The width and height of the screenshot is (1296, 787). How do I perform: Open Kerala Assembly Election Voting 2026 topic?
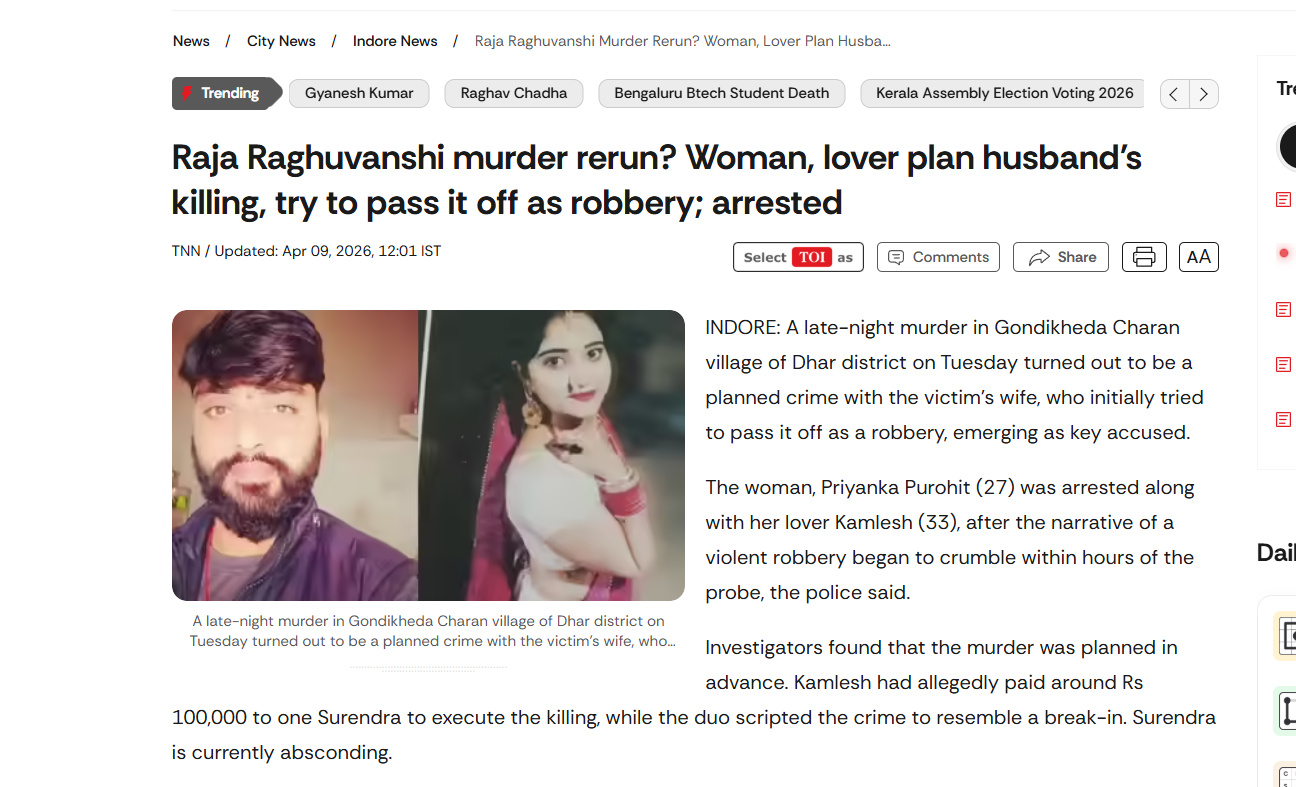point(1005,93)
